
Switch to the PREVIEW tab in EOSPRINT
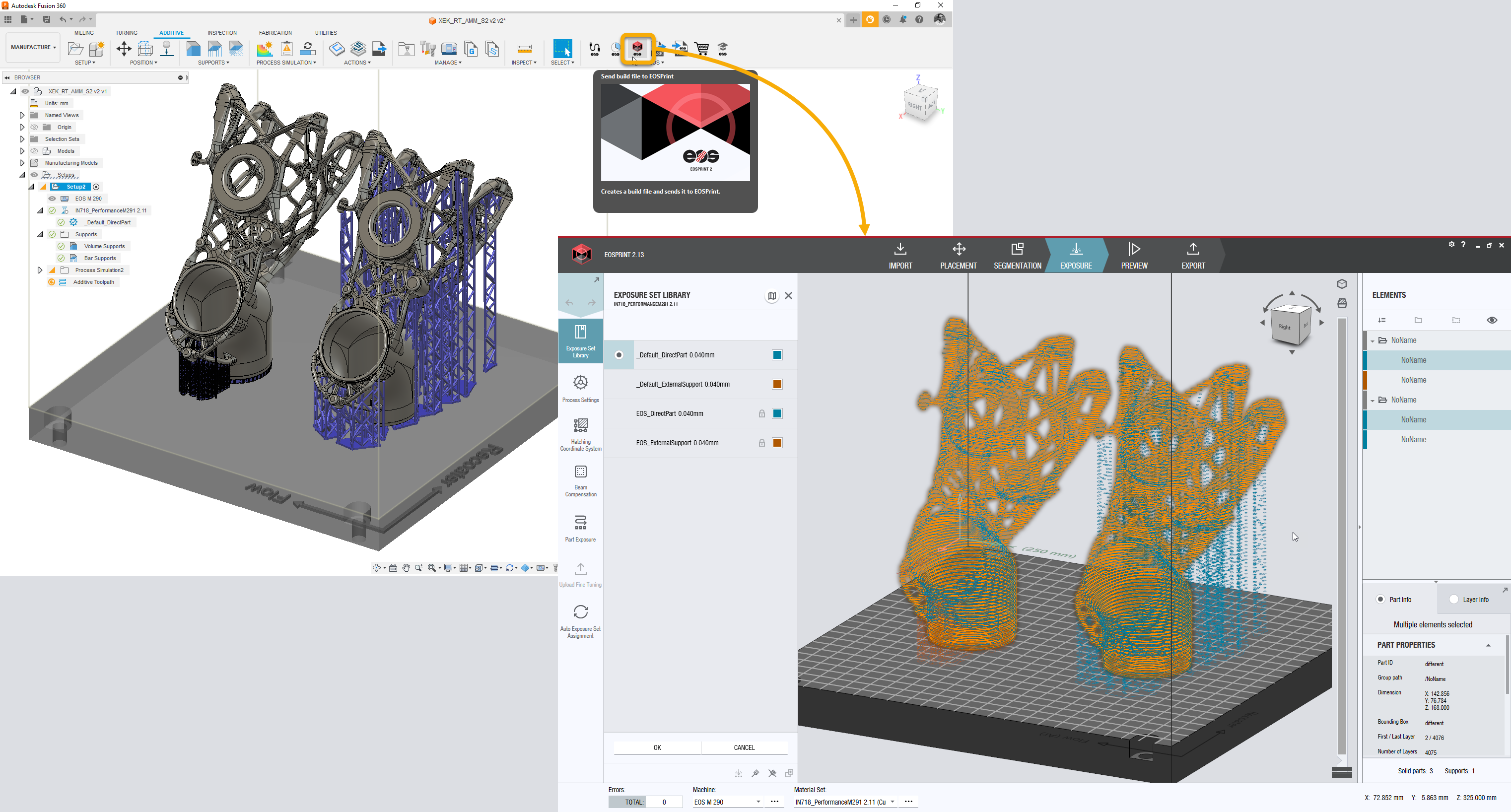pyautogui.click(x=1134, y=255)
